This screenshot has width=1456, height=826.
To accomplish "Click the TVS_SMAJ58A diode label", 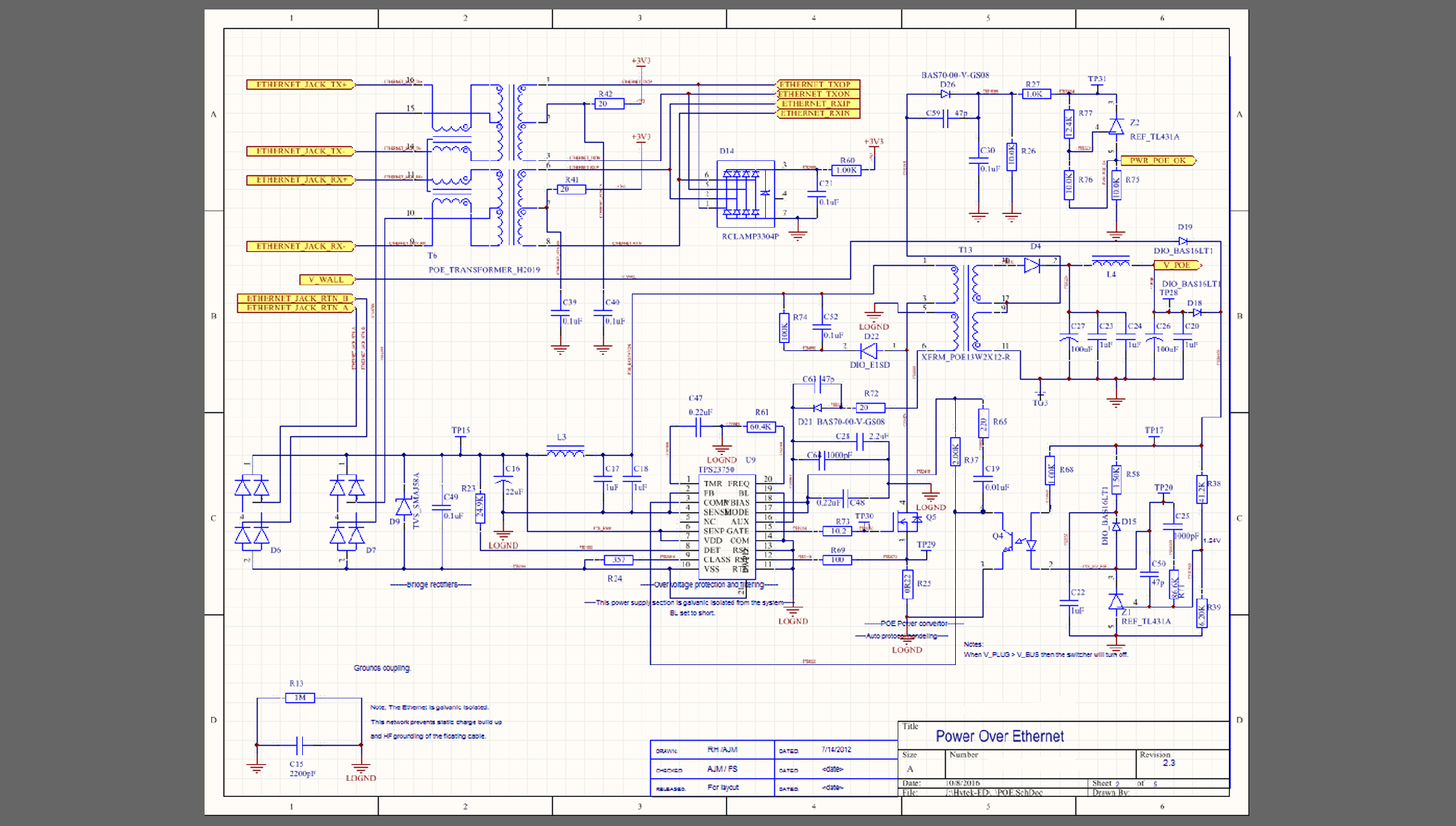I will (x=417, y=500).
